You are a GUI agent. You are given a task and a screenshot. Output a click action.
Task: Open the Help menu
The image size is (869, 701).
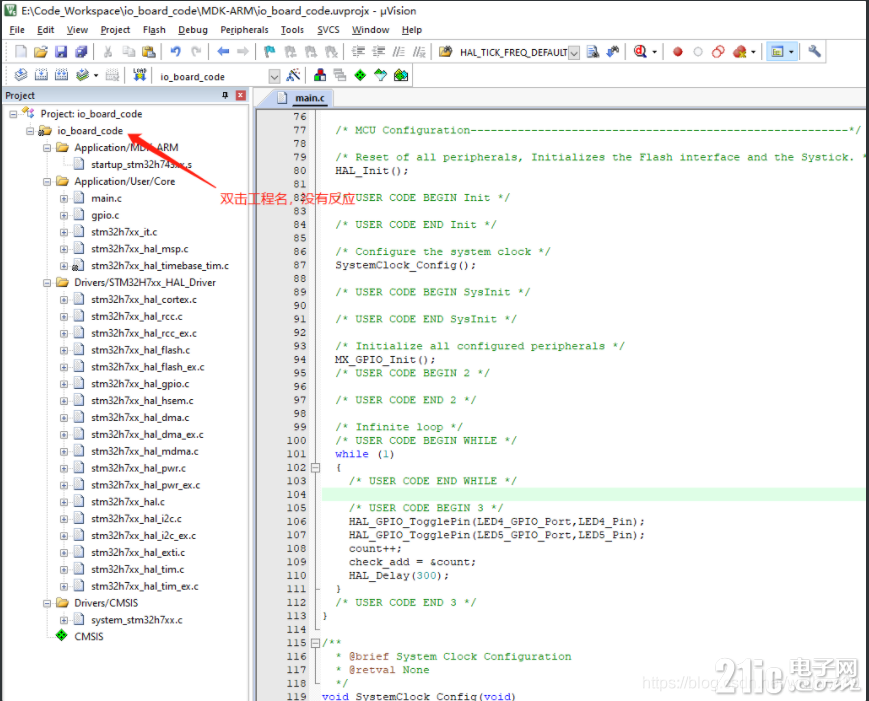coord(412,30)
